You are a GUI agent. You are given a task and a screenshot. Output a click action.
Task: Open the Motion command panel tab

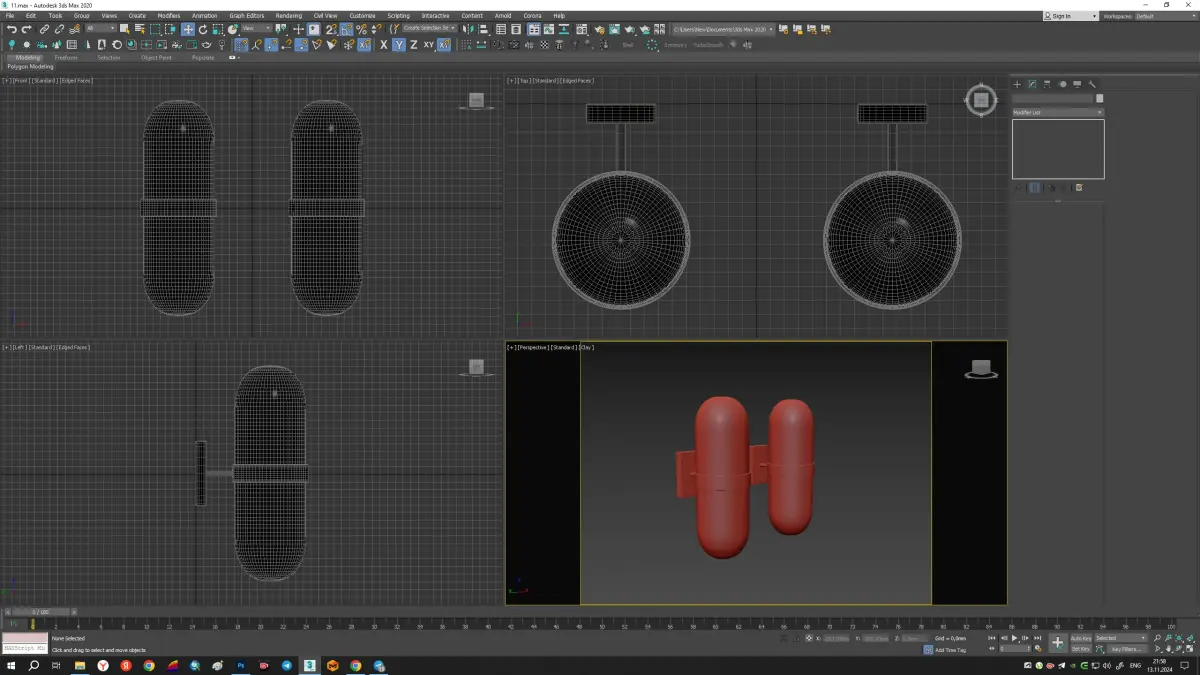coord(1062,84)
